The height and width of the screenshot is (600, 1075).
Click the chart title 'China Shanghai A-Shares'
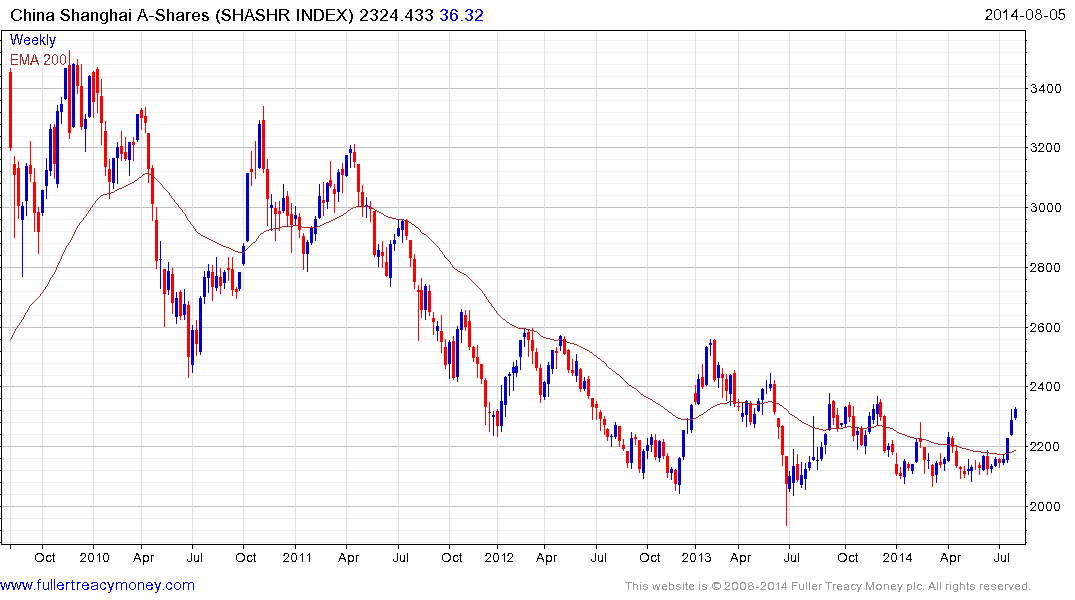[x=110, y=15]
